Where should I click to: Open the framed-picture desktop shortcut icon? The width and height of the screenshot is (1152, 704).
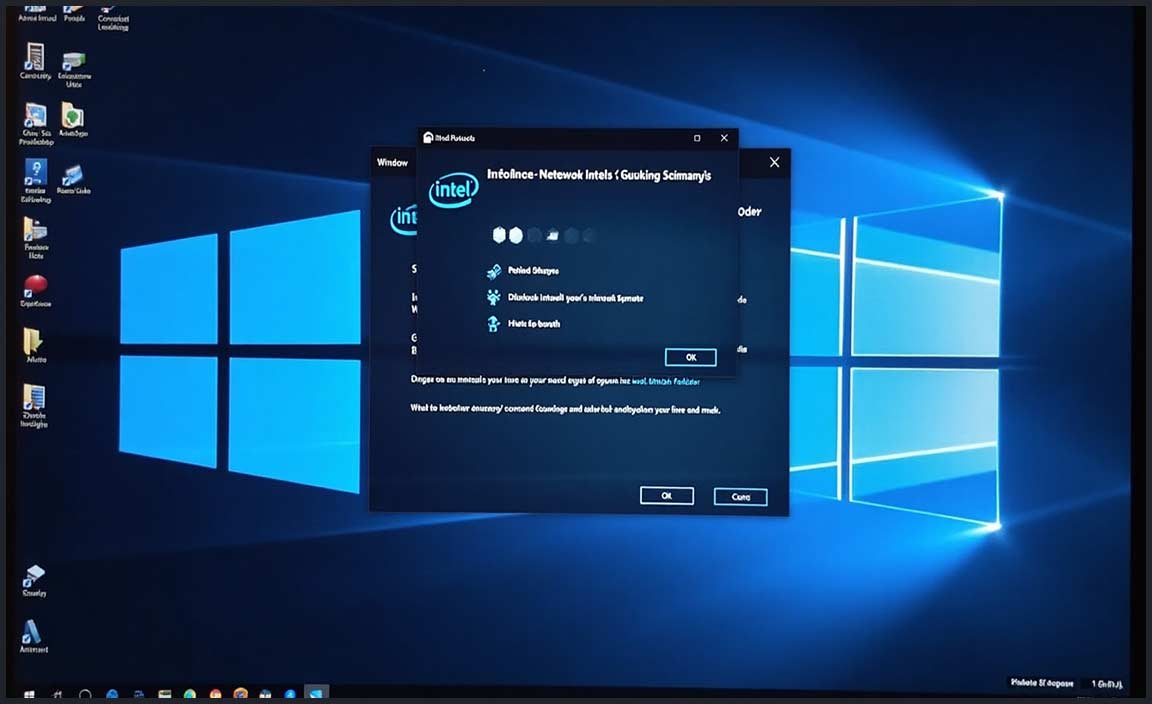pyautogui.click(x=35, y=116)
